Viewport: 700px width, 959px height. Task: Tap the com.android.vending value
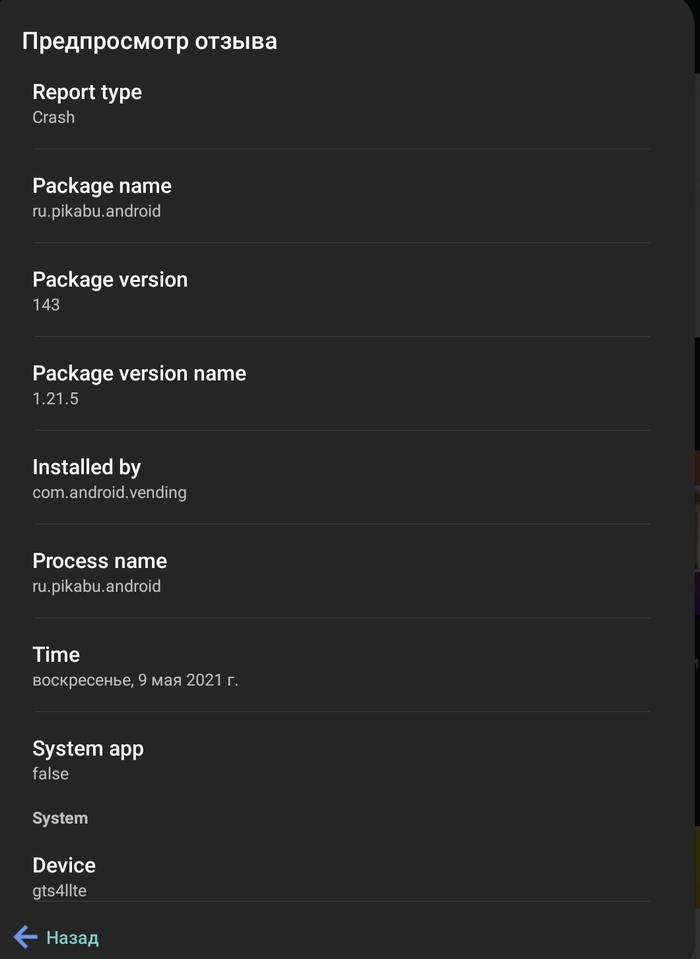tap(109, 492)
